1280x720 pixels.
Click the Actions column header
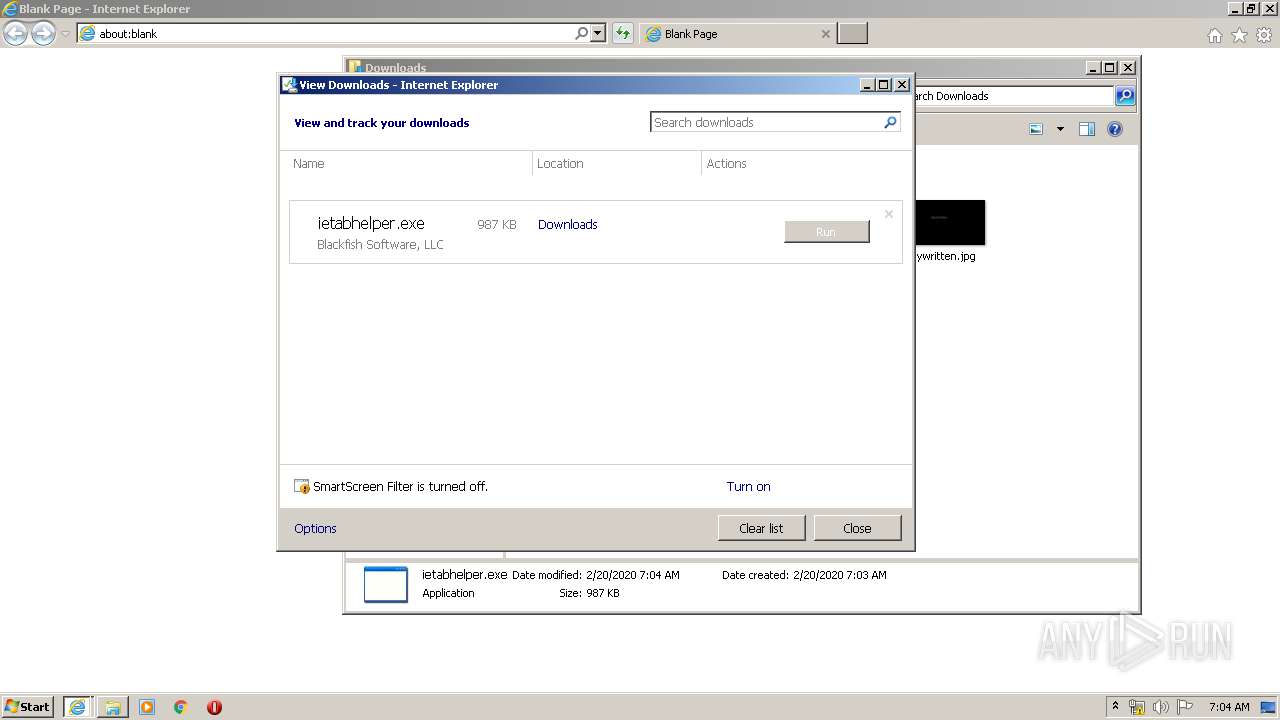tap(726, 164)
